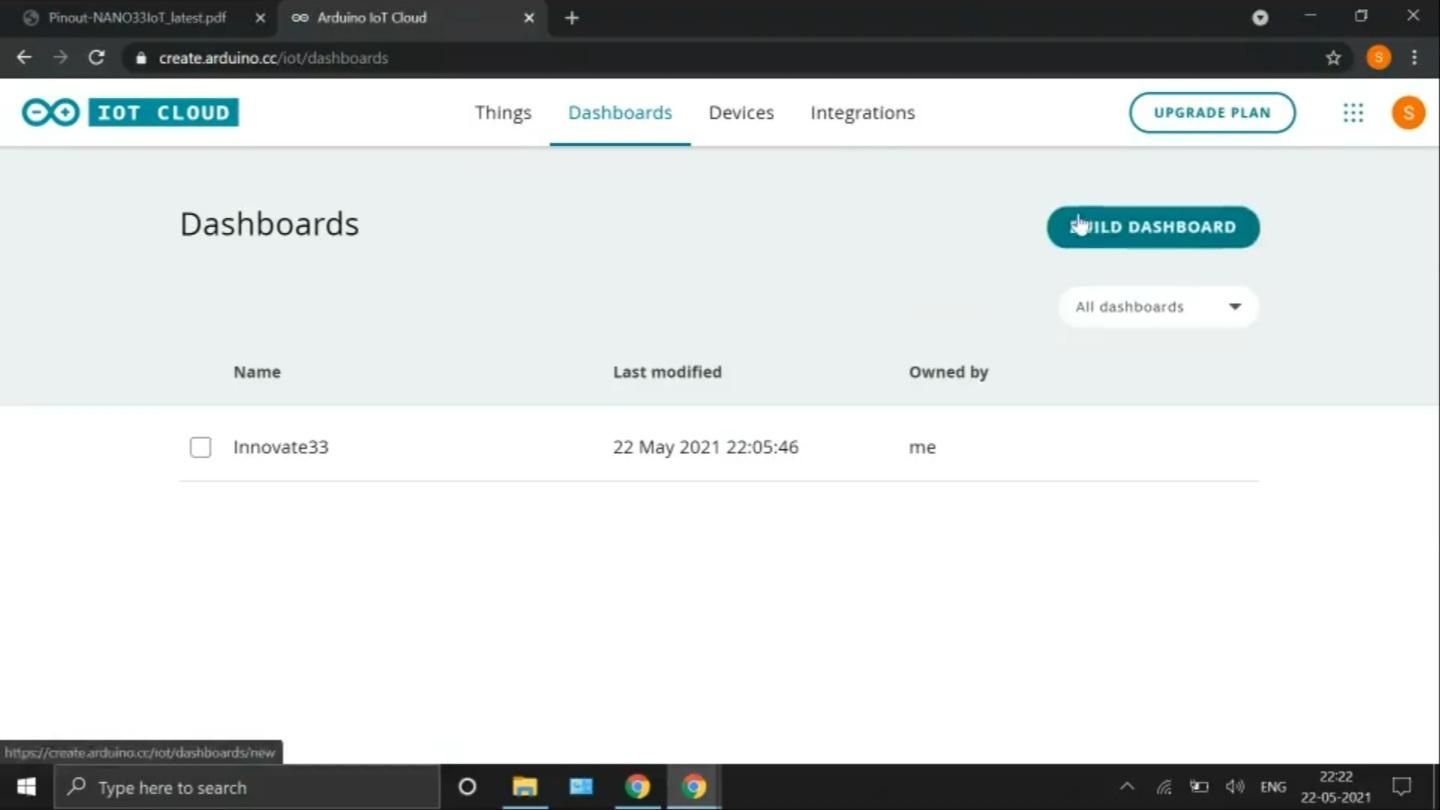Click ENG to switch input language
Viewport: 1440px width, 810px height.
(1272, 787)
